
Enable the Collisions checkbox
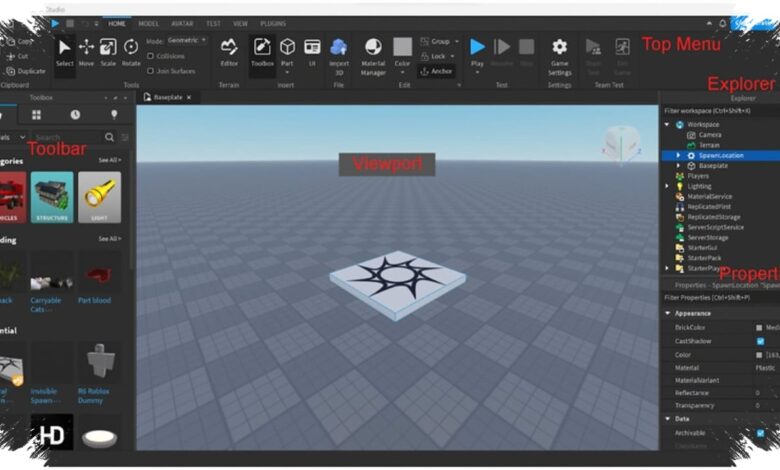tap(150, 56)
